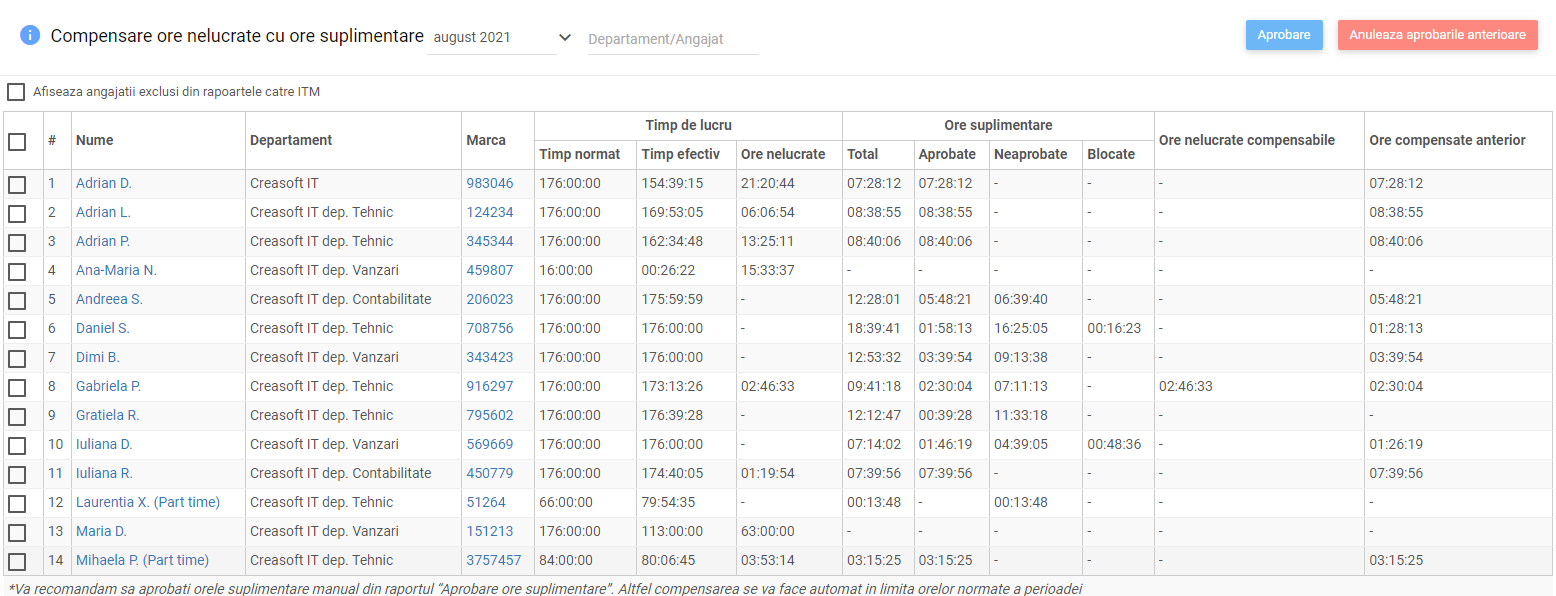Click the Departament column header
This screenshot has width=1556, height=596.
[x=291, y=140]
